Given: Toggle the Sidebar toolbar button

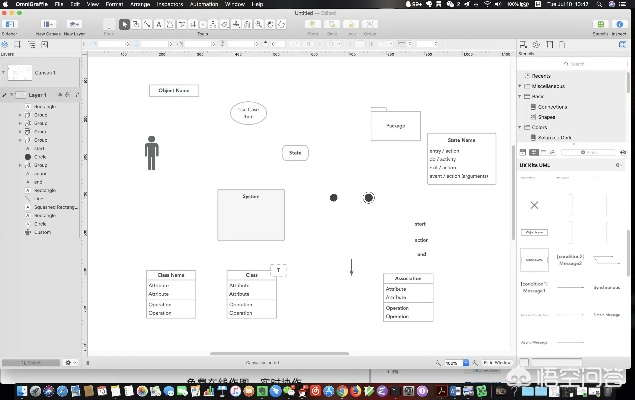Looking at the screenshot, I should 9,24.
